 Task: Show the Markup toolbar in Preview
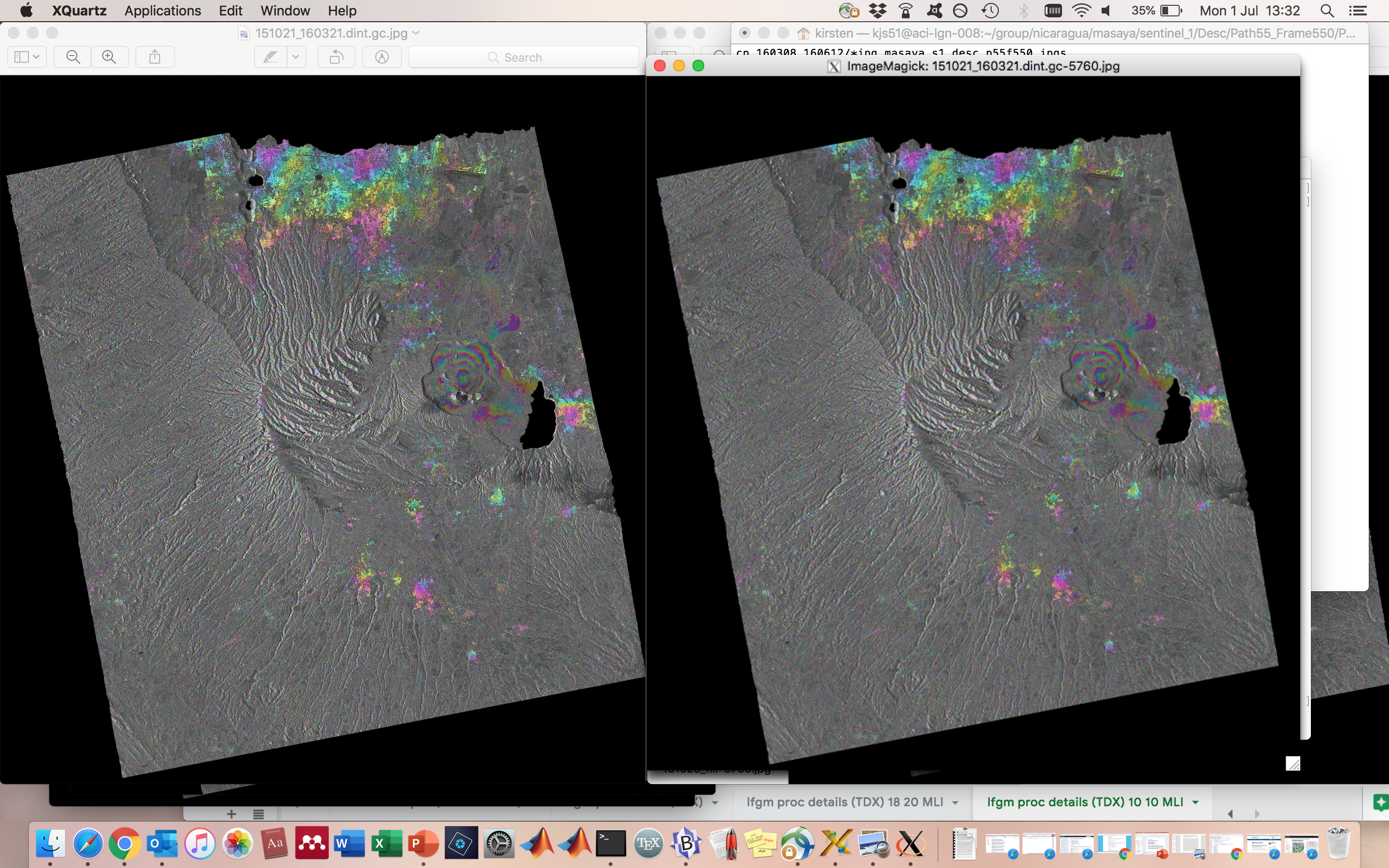pos(381,57)
